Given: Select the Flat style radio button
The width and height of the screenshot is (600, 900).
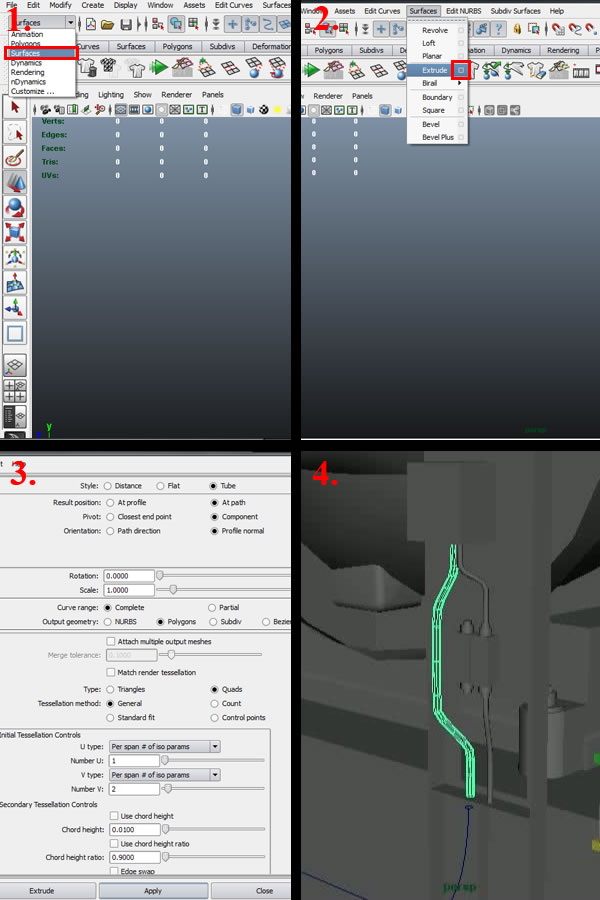Looking at the screenshot, I should pos(160,486).
